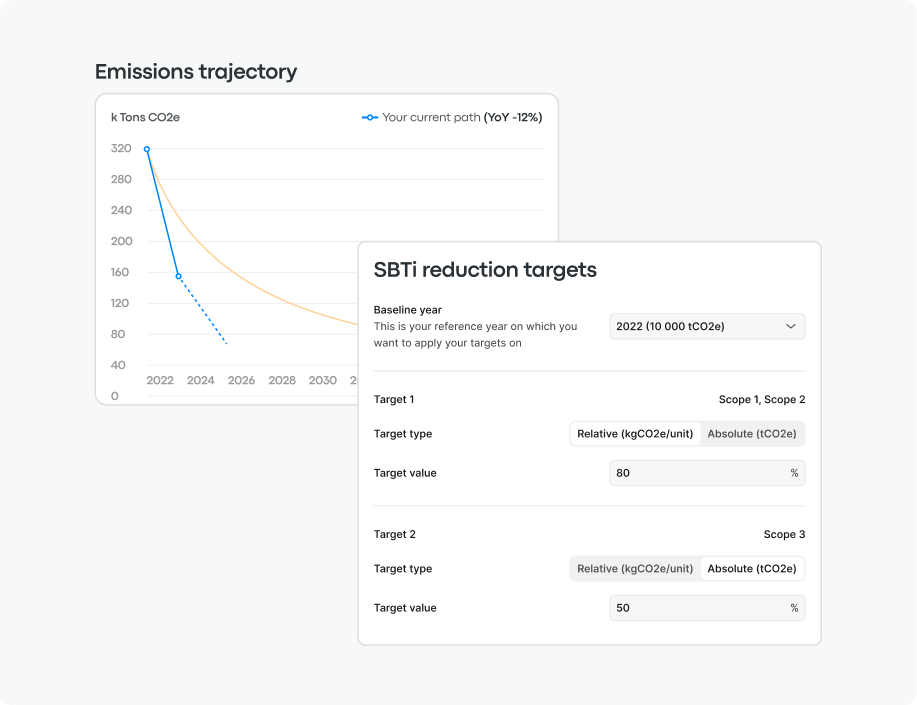Click the Emissions trajectory title

tap(196, 72)
